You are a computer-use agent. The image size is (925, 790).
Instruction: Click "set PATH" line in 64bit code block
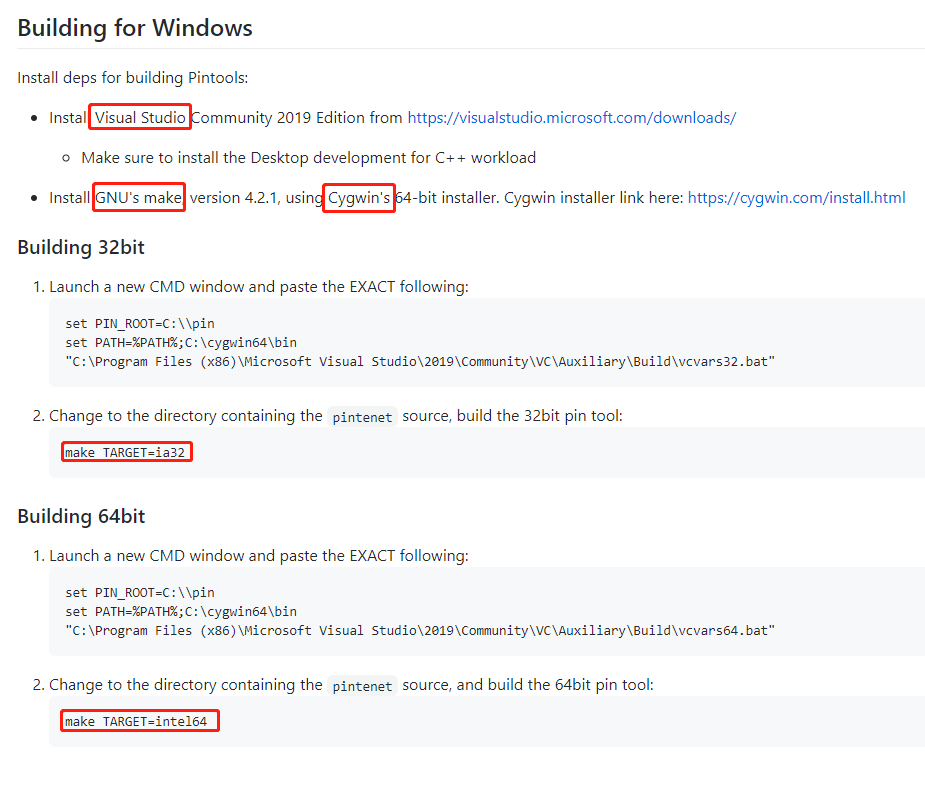[181, 612]
